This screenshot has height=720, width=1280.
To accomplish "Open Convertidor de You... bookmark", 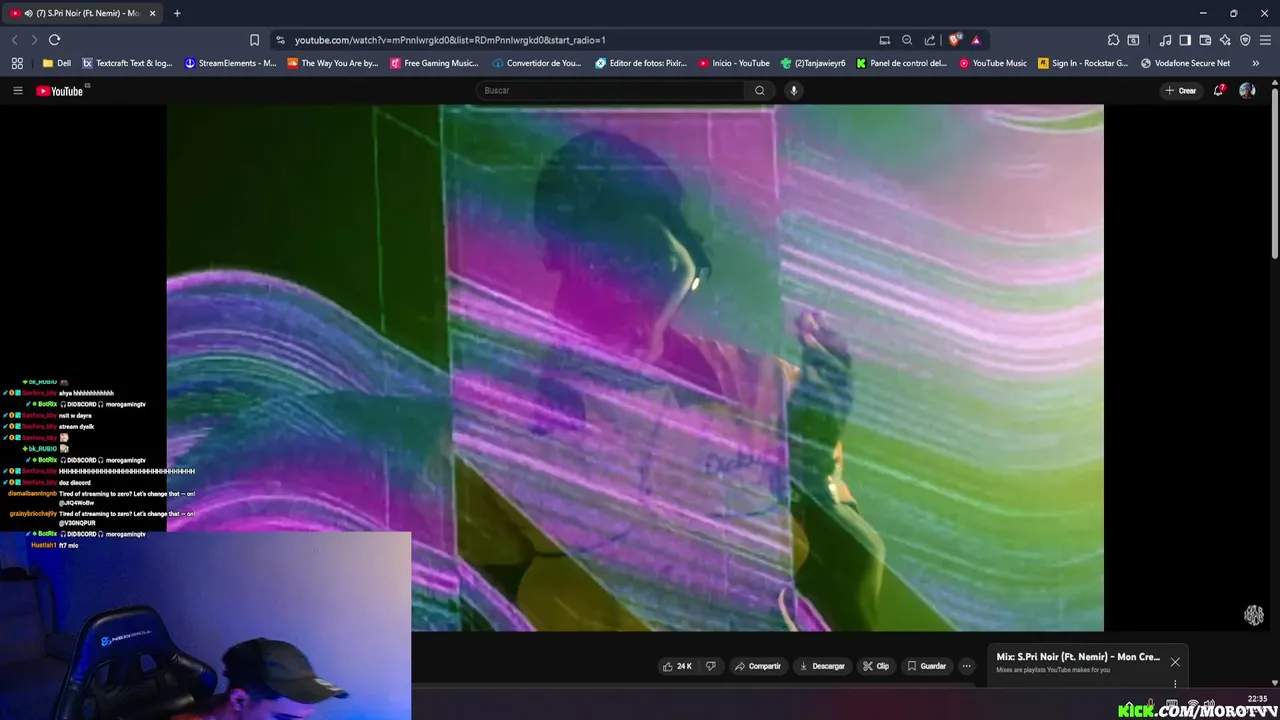I will coord(537,63).
